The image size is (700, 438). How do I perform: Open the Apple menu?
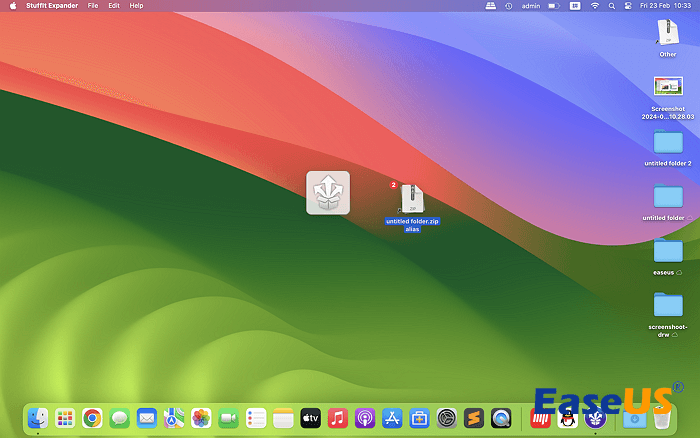pyautogui.click(x=13, y=6)
